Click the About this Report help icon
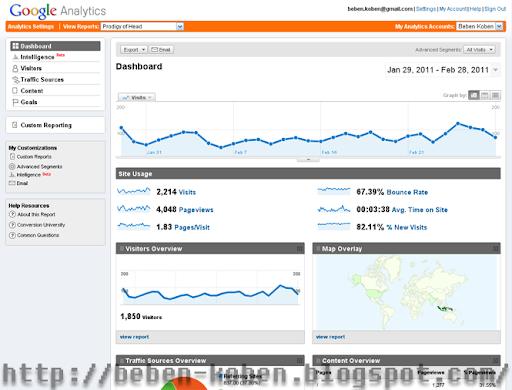 (12, 214)
